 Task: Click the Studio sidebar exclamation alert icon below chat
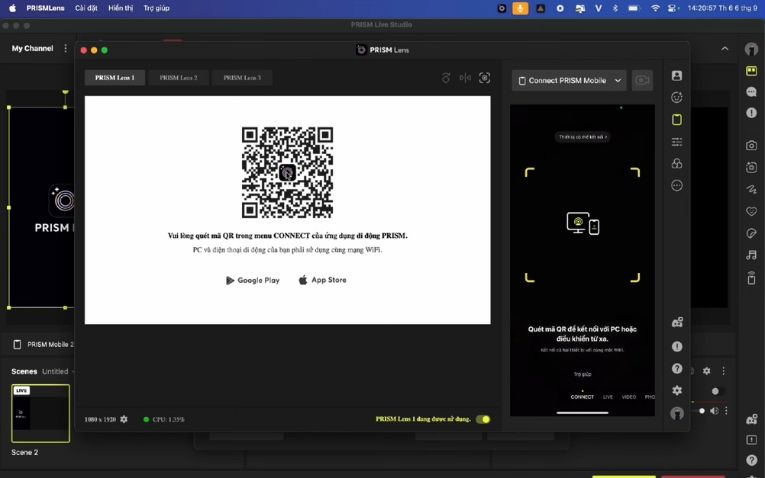pyautogui.click(x=751, y=113)
